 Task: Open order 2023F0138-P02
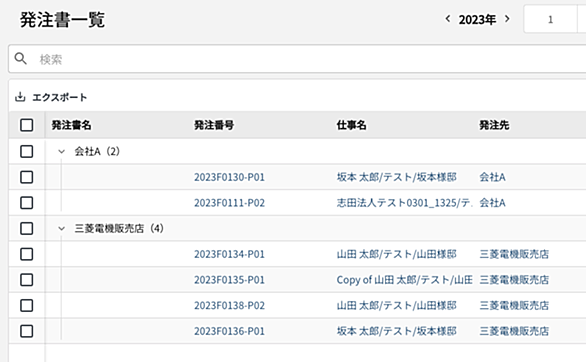pyautogui.click(x=229, y=306)
